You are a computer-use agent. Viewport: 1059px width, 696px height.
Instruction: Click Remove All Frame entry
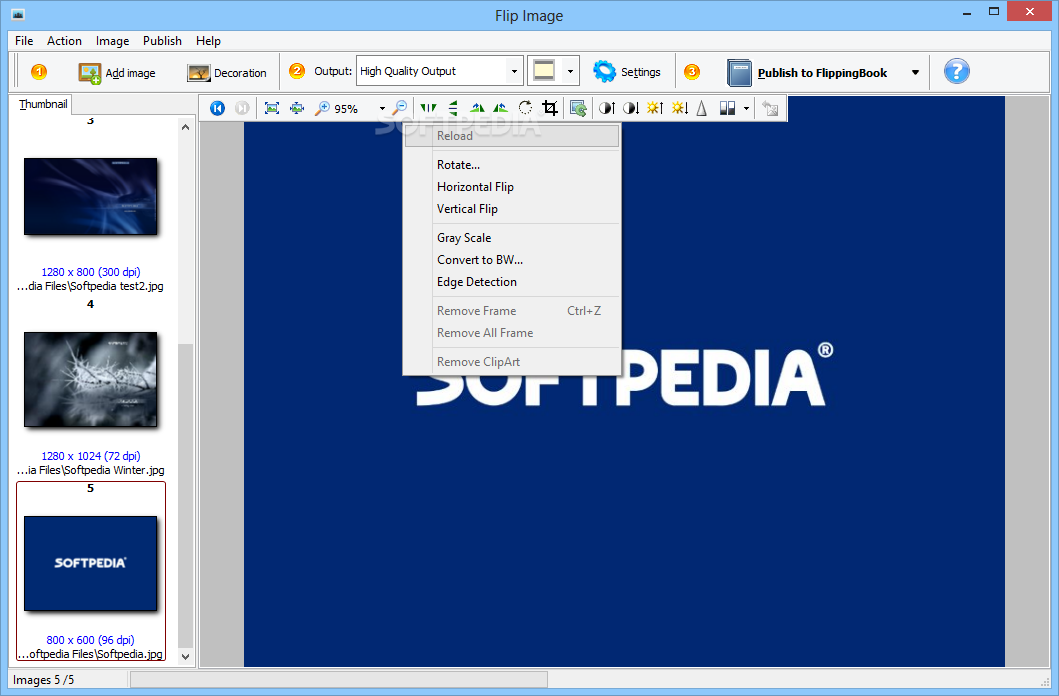coord(512,333)
